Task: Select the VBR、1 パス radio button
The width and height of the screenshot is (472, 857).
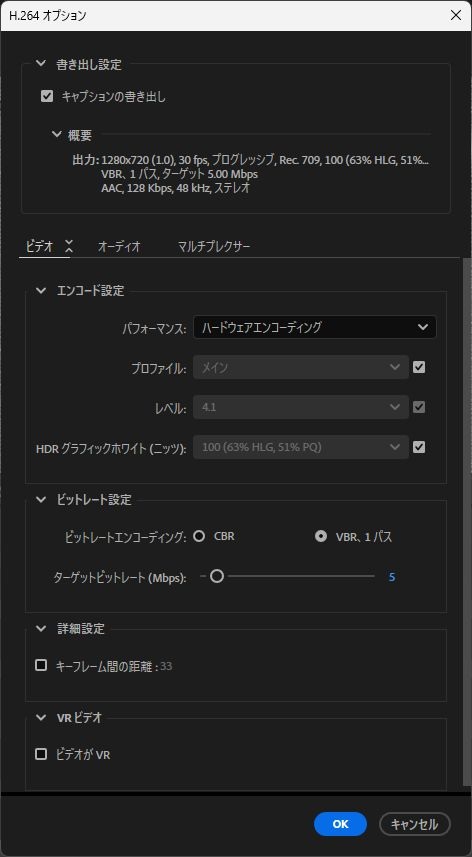Action: point(321,536)
